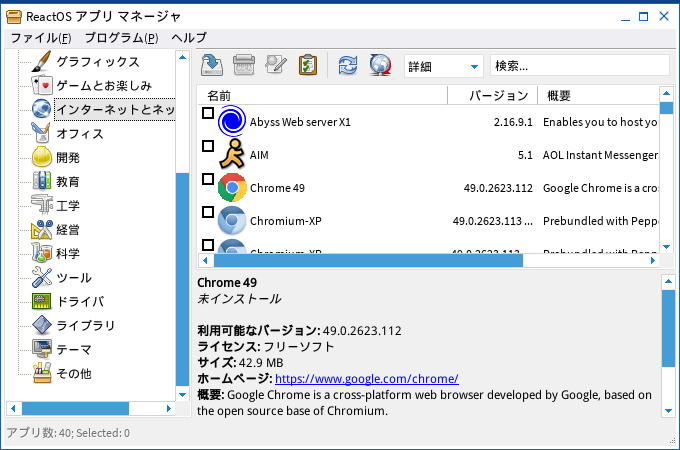Select the 開発 hard hat icon
The image size is (680, 450).
coord(42,157)
